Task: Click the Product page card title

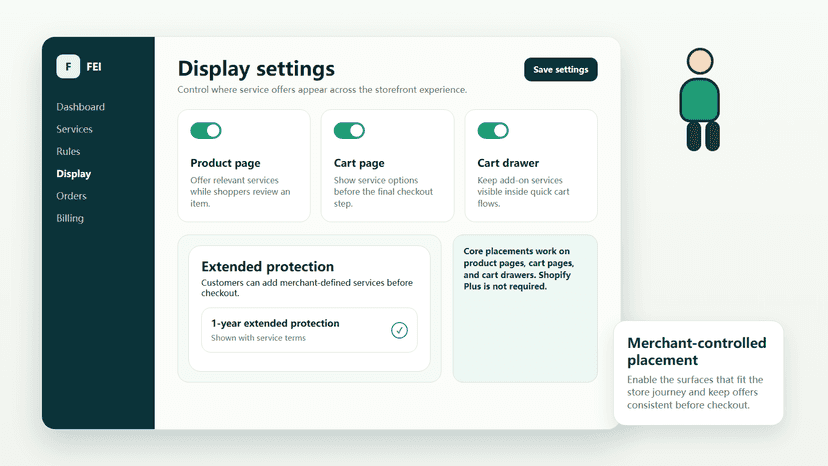Action: tap(225, 163)
